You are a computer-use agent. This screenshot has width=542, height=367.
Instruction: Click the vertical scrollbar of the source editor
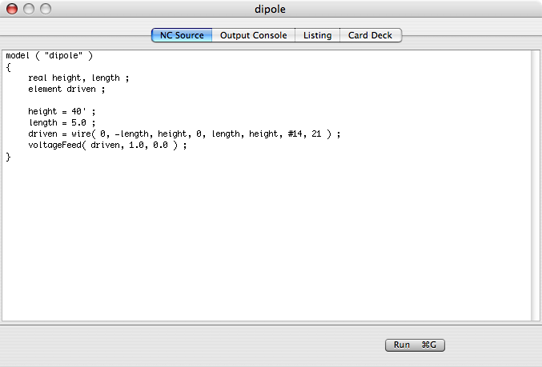535,186
